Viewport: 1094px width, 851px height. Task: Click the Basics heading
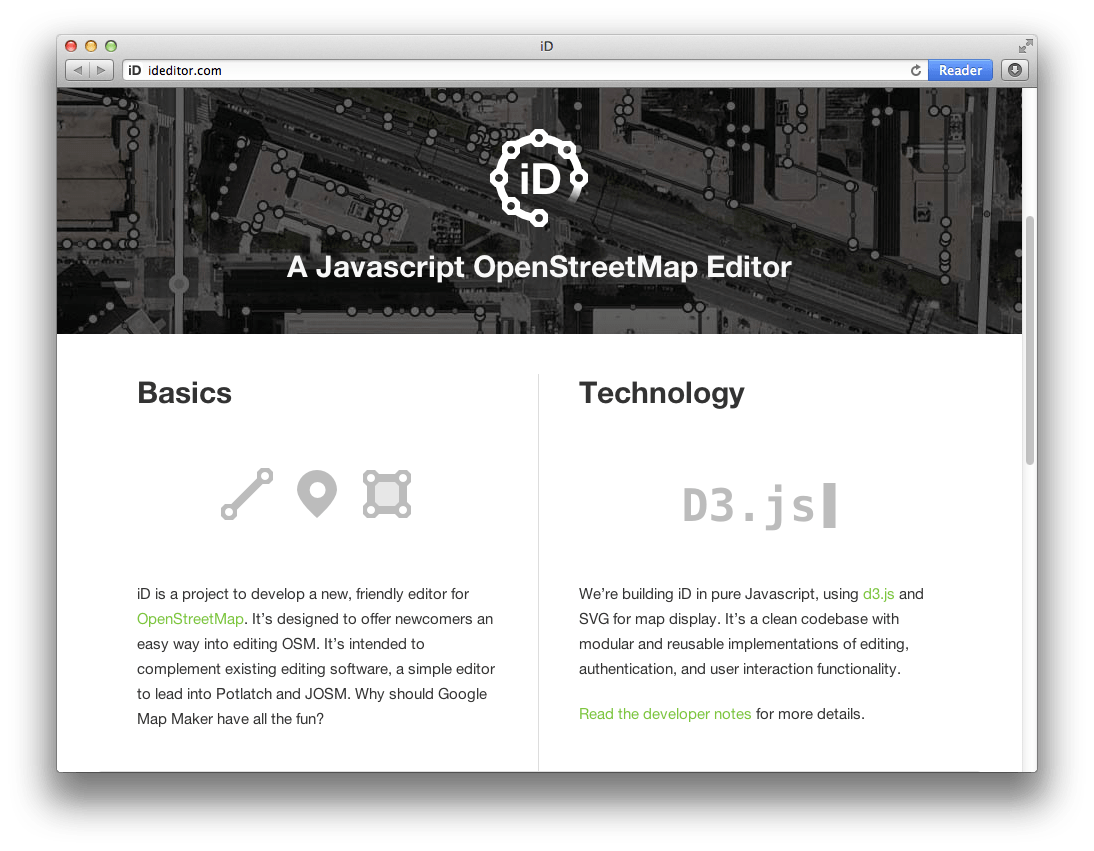point(184,393)
